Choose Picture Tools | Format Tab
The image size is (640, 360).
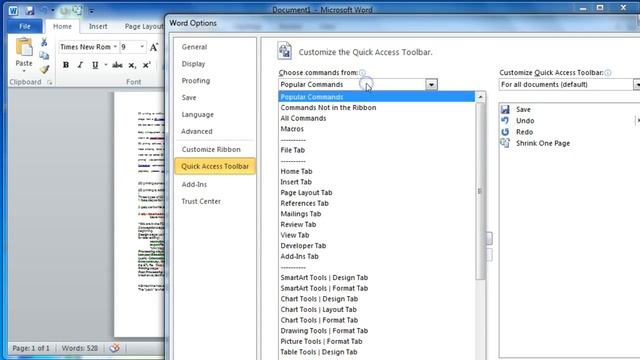tap(377, 341)
